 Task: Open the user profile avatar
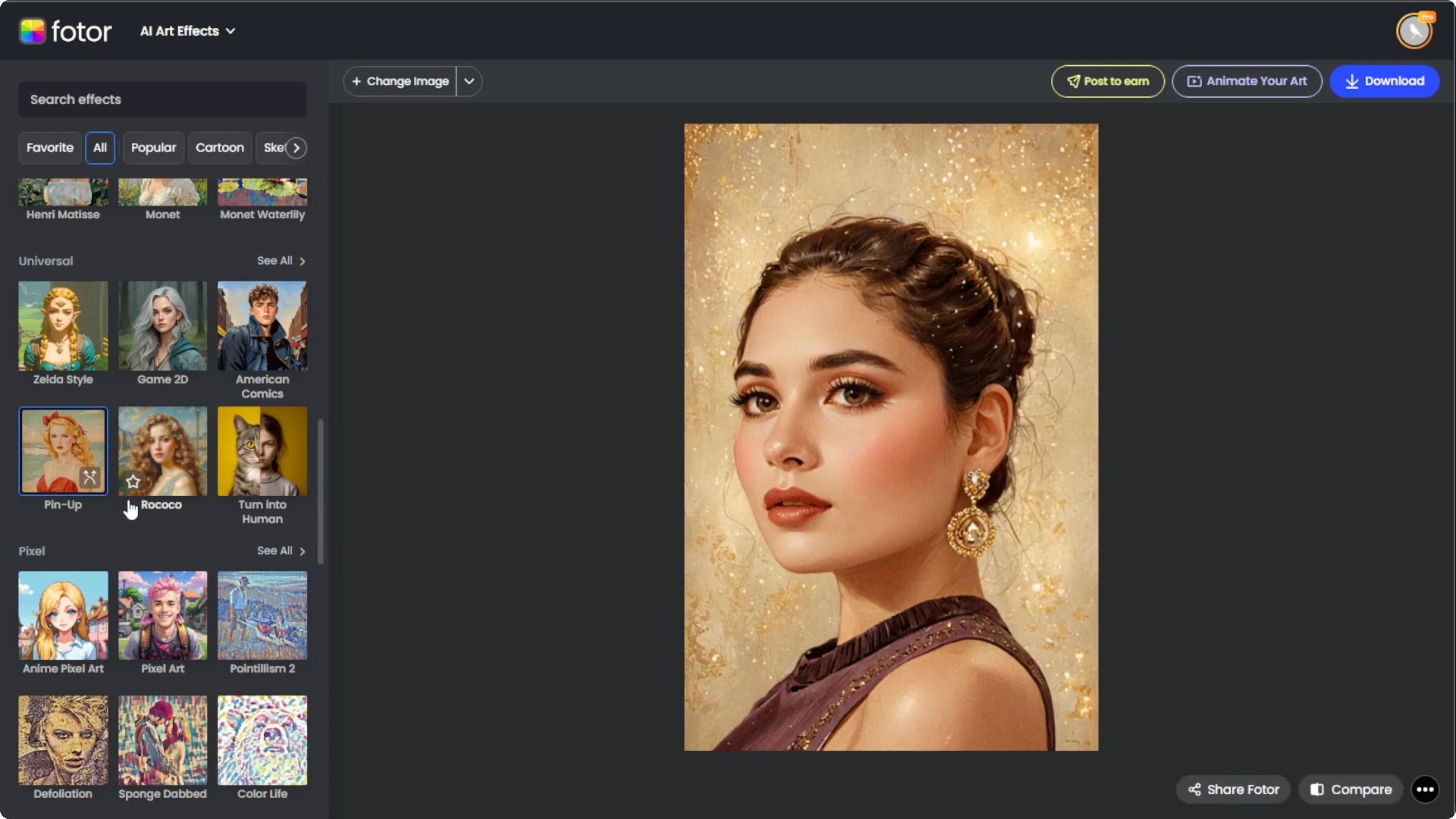pyautogui.click(x=1414, y=31)
